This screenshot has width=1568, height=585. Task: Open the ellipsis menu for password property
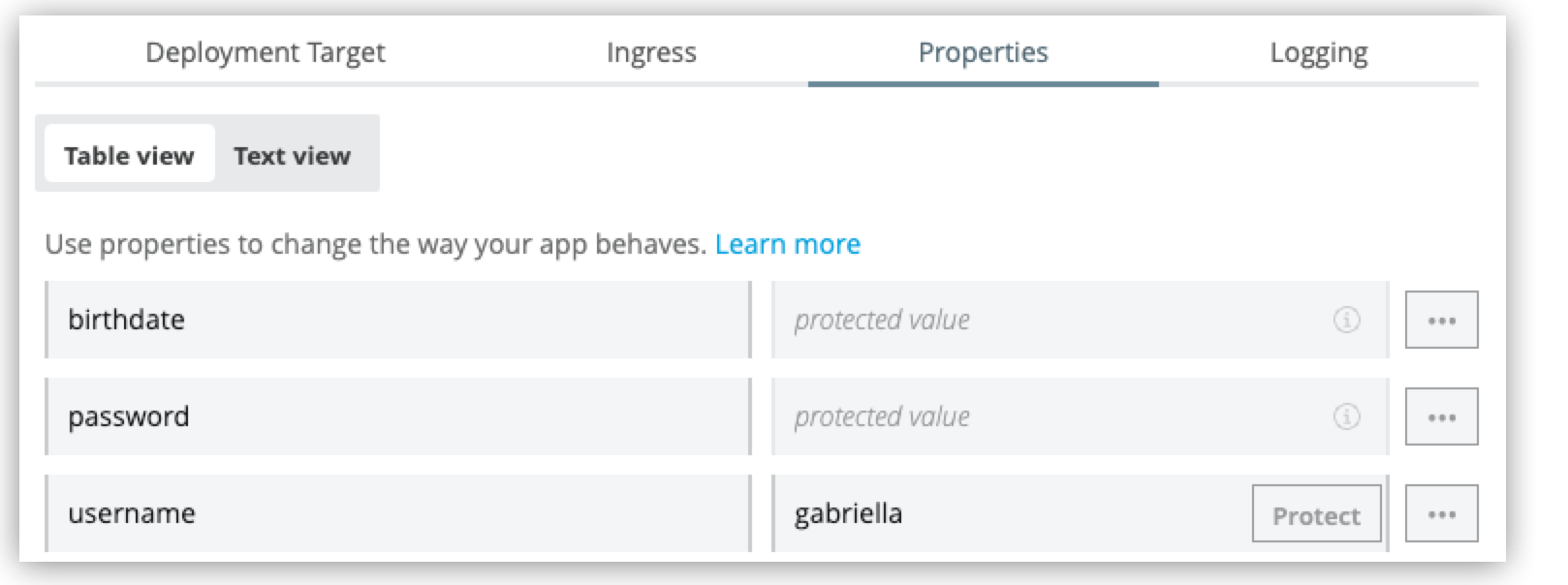pyautogui.click(x=1441, y=416)
